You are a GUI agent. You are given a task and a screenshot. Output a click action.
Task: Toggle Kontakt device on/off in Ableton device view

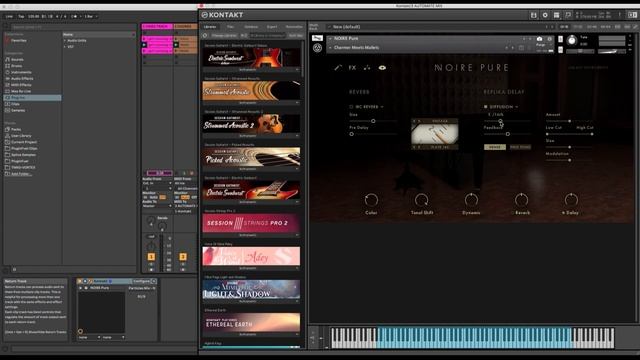pos(80,281)
